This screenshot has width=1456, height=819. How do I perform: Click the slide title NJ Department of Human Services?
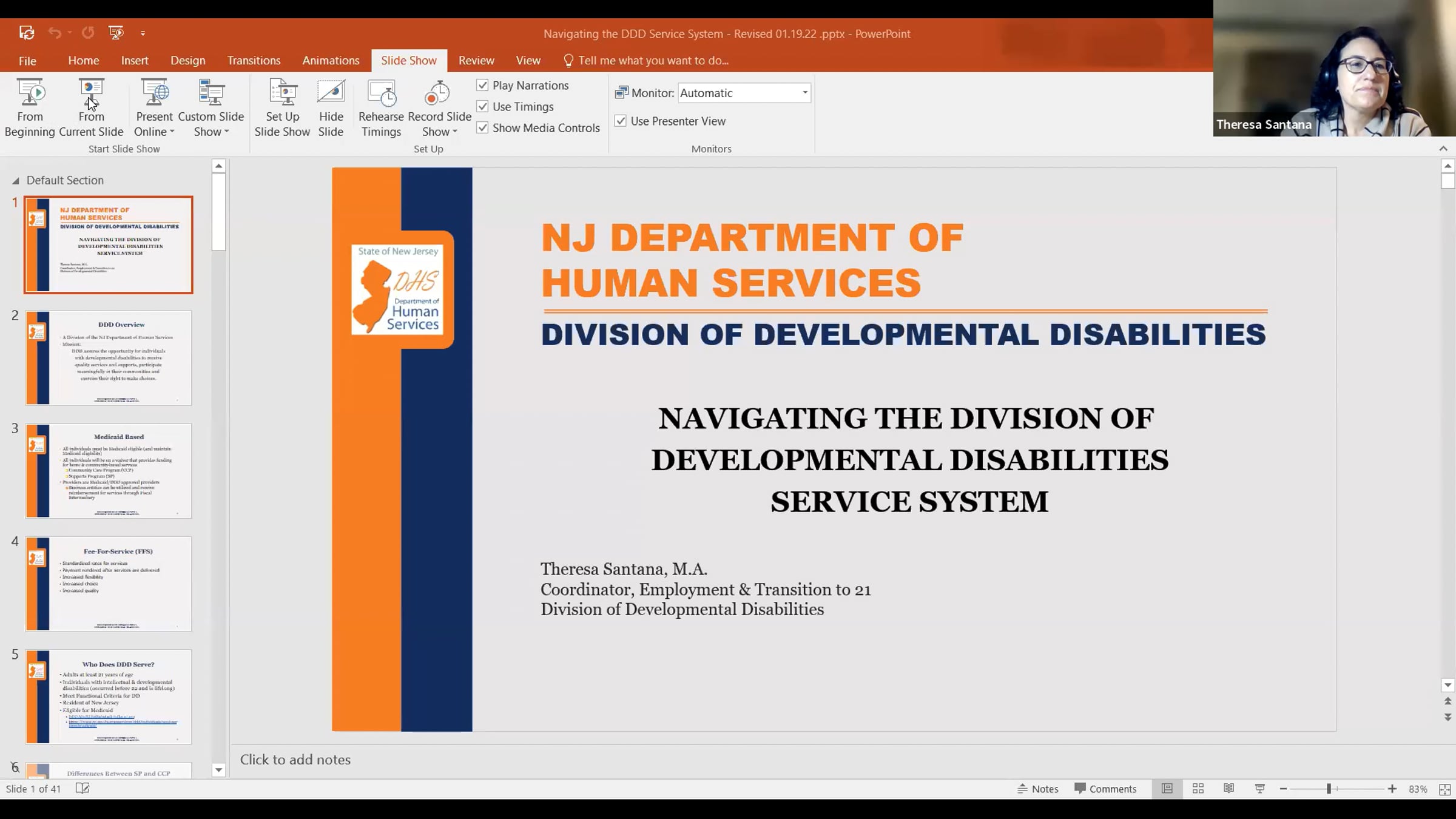click(x=752, y=260)
